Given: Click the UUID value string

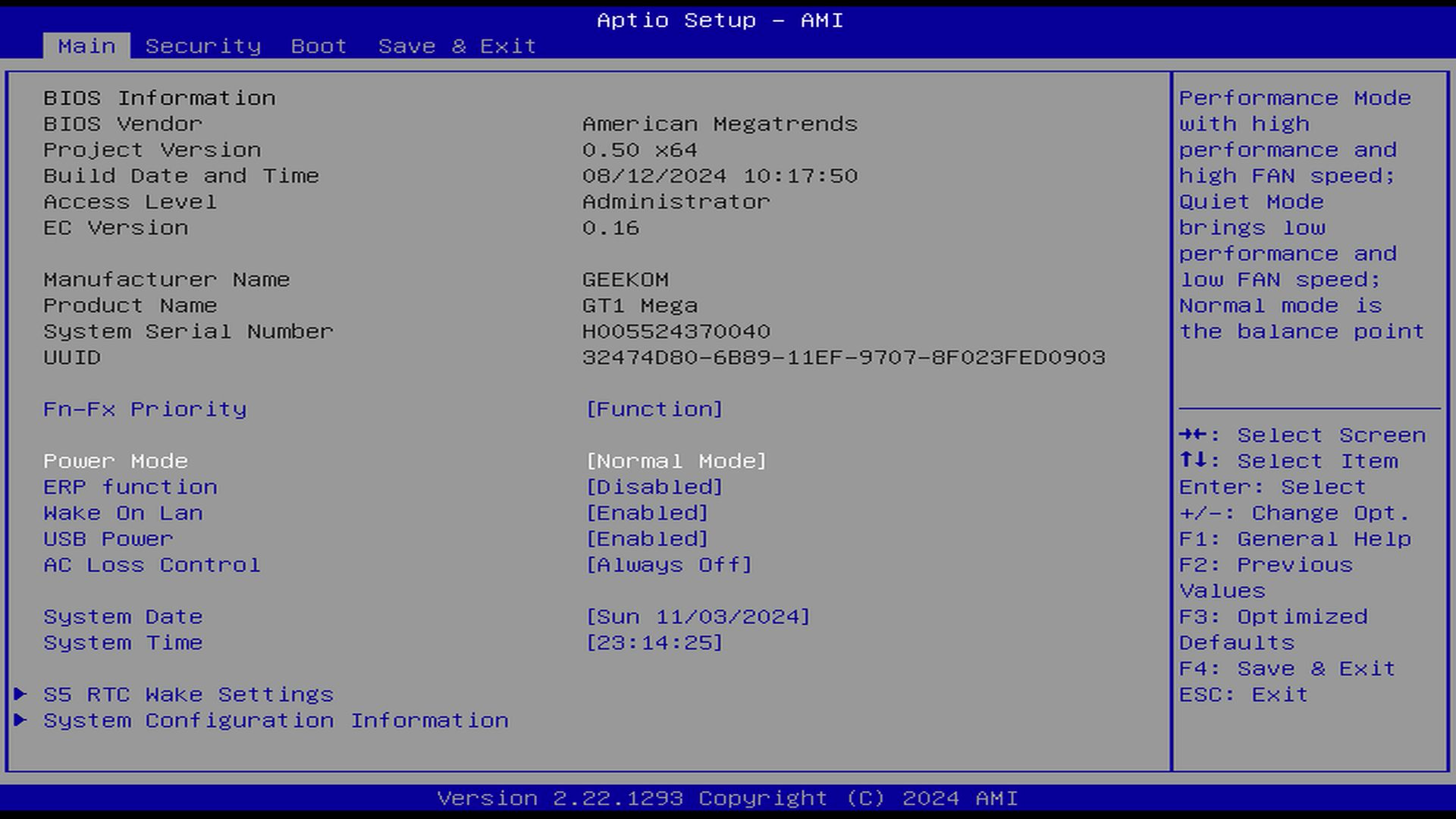Looking at the screenshot, I should [x=844, y=357].
